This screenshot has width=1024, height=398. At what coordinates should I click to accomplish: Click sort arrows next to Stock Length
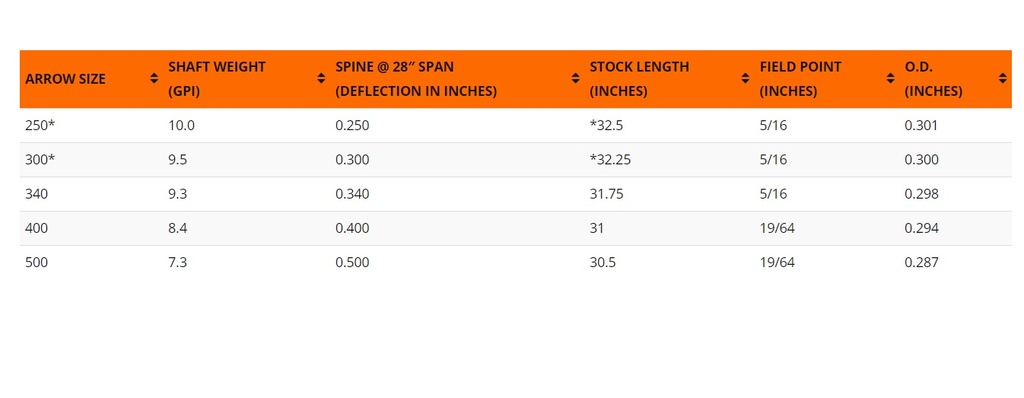pyautogui.click(x=745, y=78)
